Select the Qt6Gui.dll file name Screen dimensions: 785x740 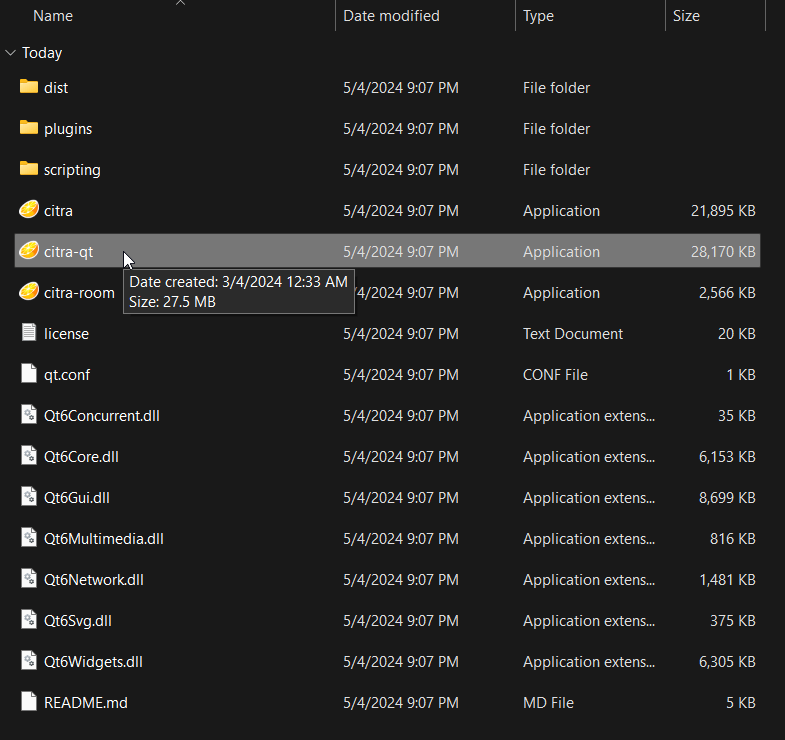click(x=77, y=497)
